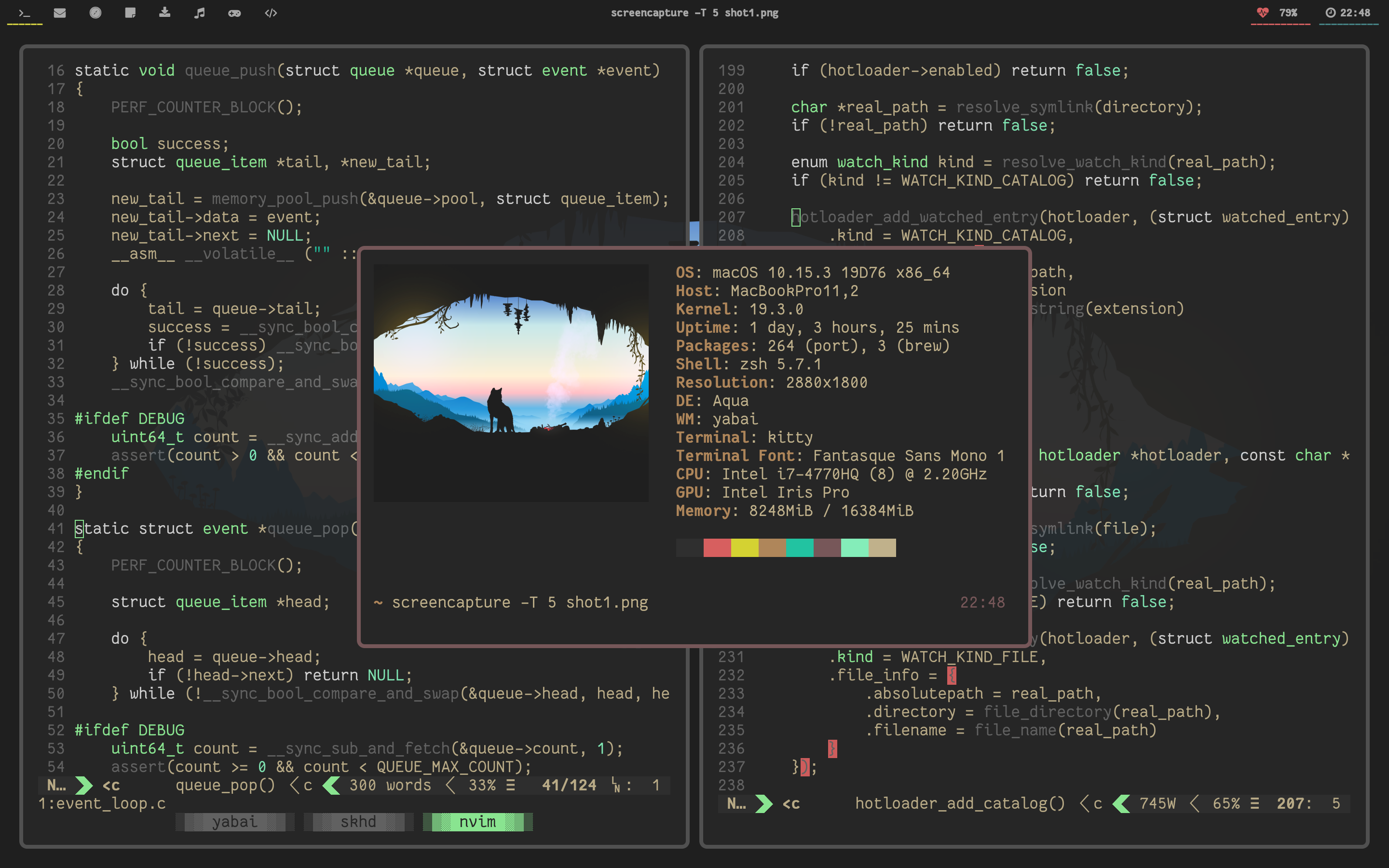Place cursor on hotloader_add_watched_entry at line 207

click(915, 217)
